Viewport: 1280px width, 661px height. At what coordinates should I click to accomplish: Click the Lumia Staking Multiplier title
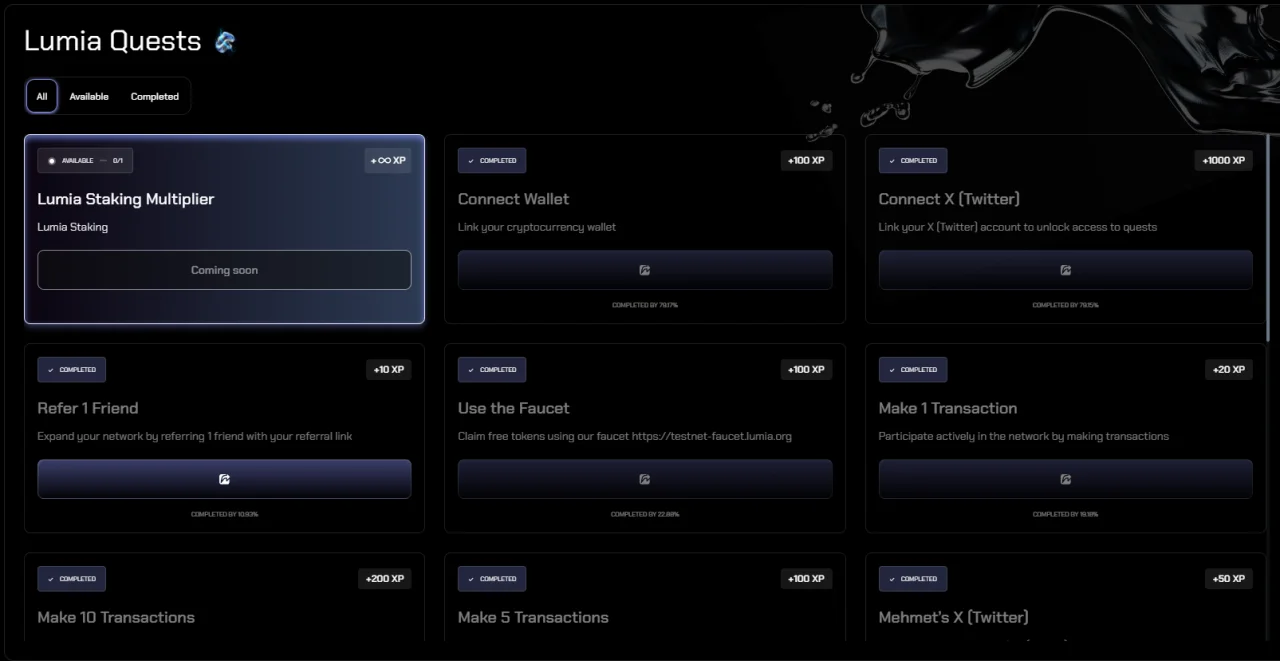(126, 199)
